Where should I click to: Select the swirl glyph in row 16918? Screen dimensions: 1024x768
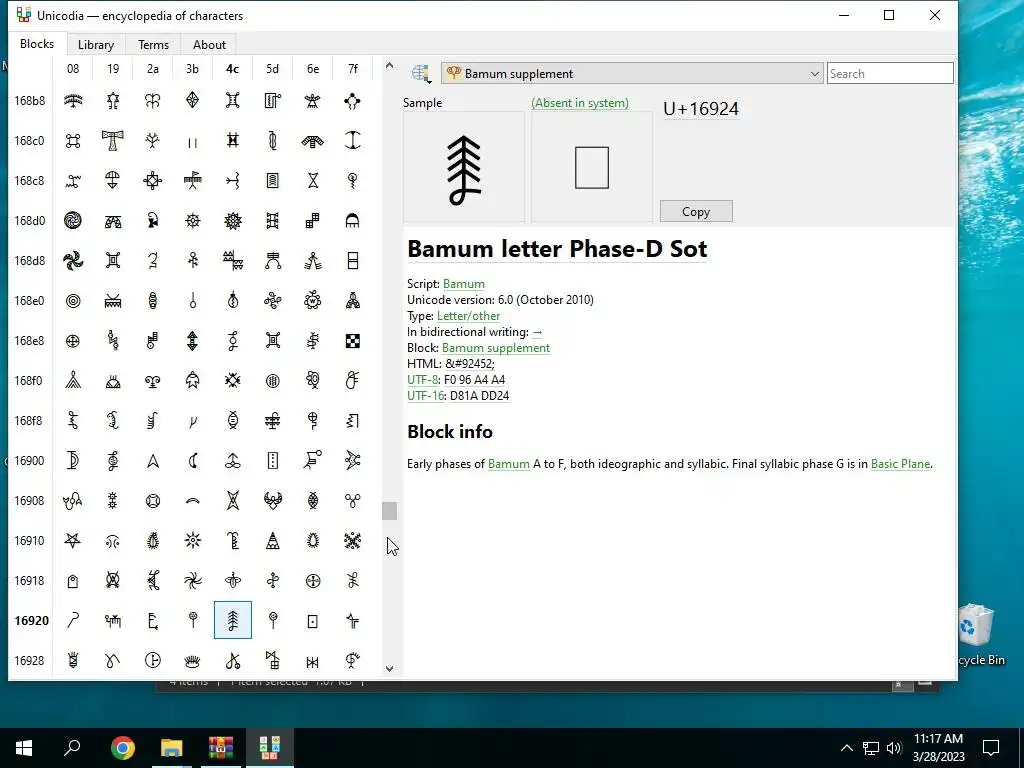193,580
